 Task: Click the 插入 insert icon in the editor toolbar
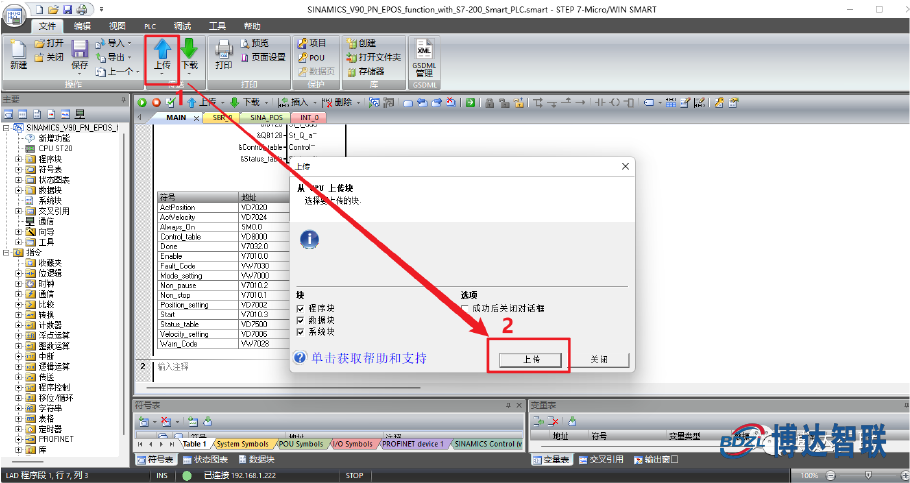pyautogui.click(x=283, y=102)
